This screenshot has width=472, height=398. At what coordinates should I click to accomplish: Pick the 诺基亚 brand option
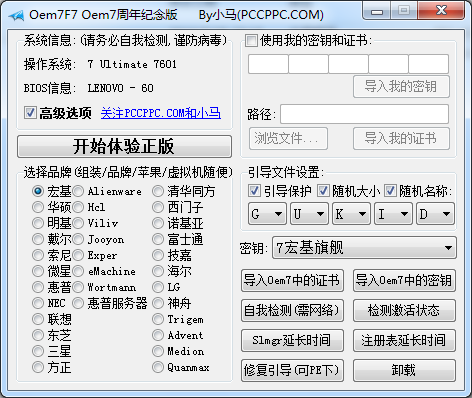pos(158,223)
